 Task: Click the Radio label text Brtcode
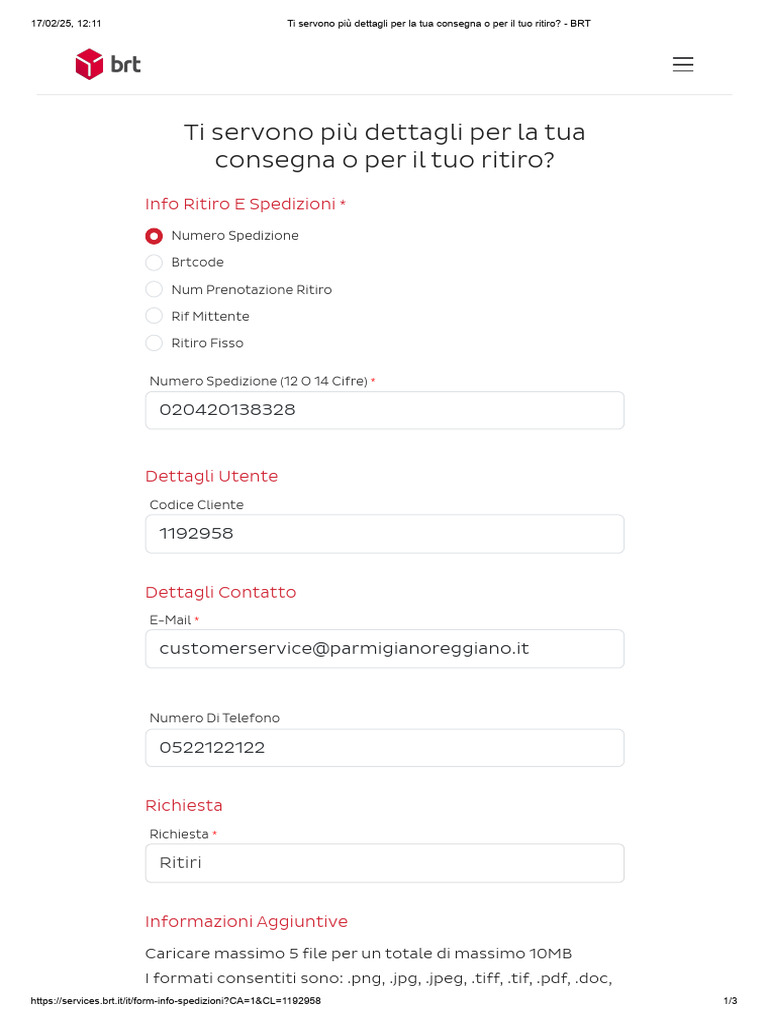coord(197,263)
